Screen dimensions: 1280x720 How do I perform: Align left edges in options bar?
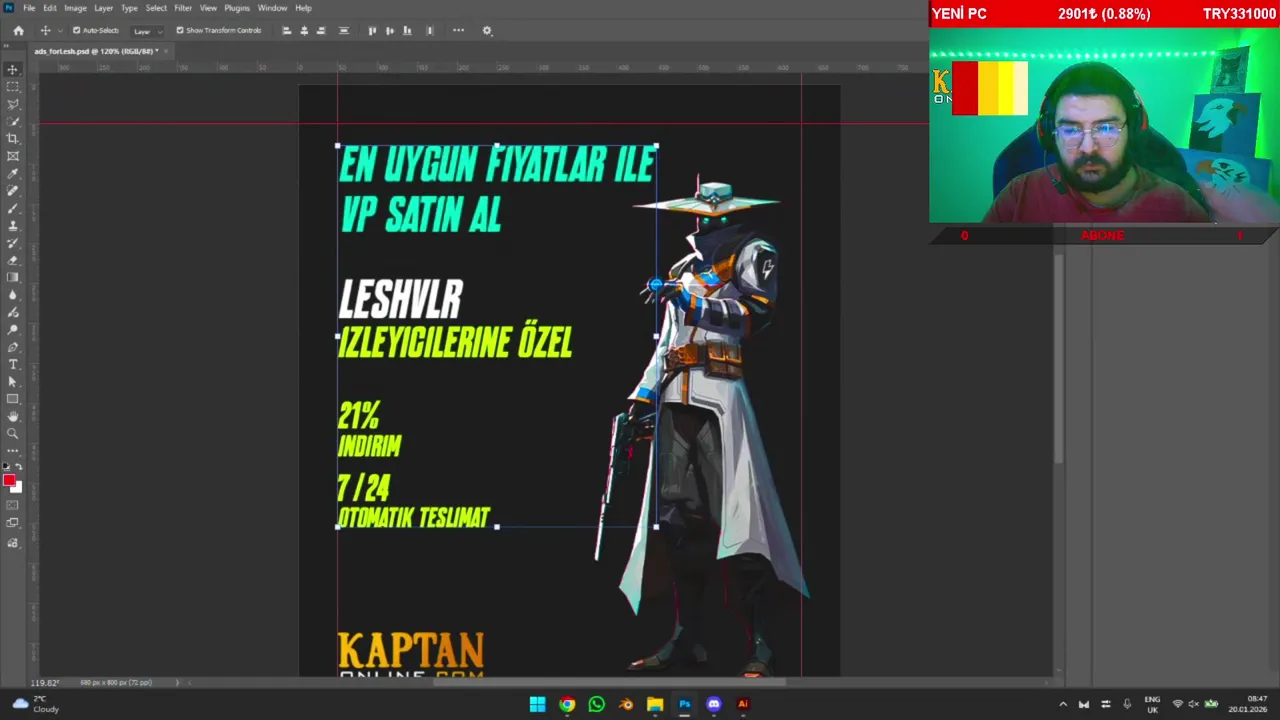point(287,30)
